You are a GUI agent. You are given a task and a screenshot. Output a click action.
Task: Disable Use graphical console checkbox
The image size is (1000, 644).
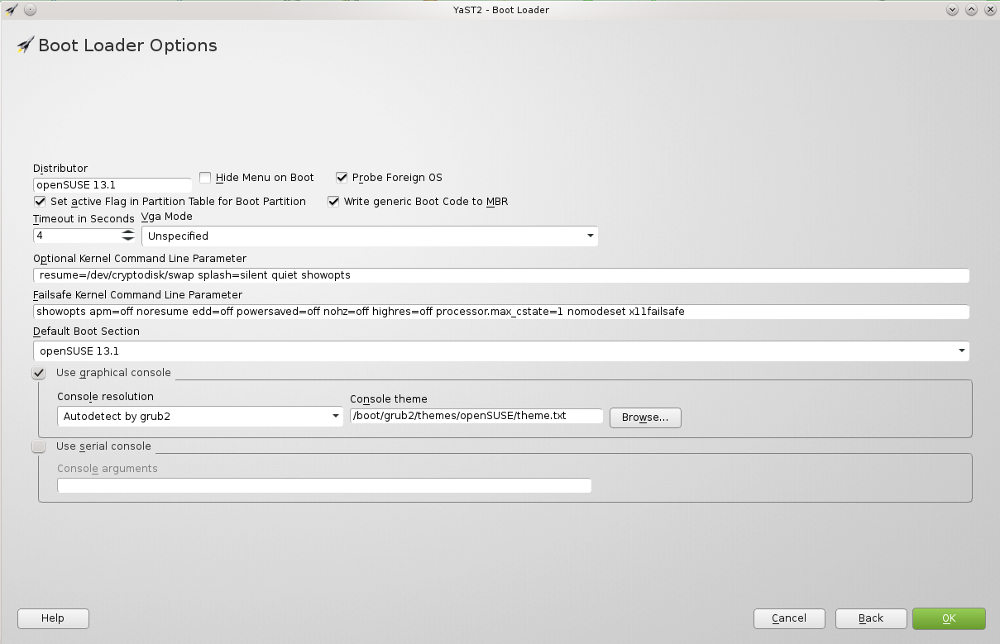tap(39, 373)
